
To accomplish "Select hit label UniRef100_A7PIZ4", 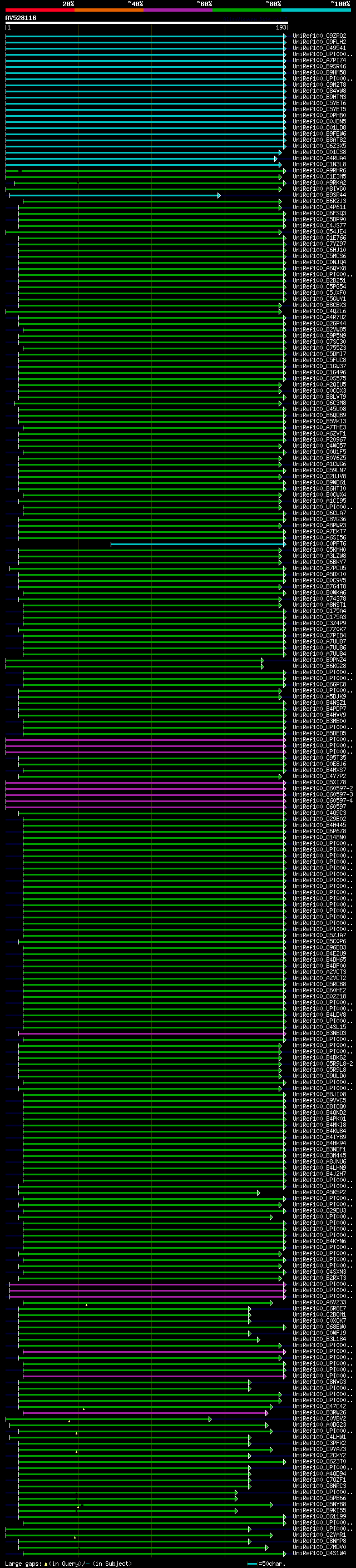I will coord(319,60).
